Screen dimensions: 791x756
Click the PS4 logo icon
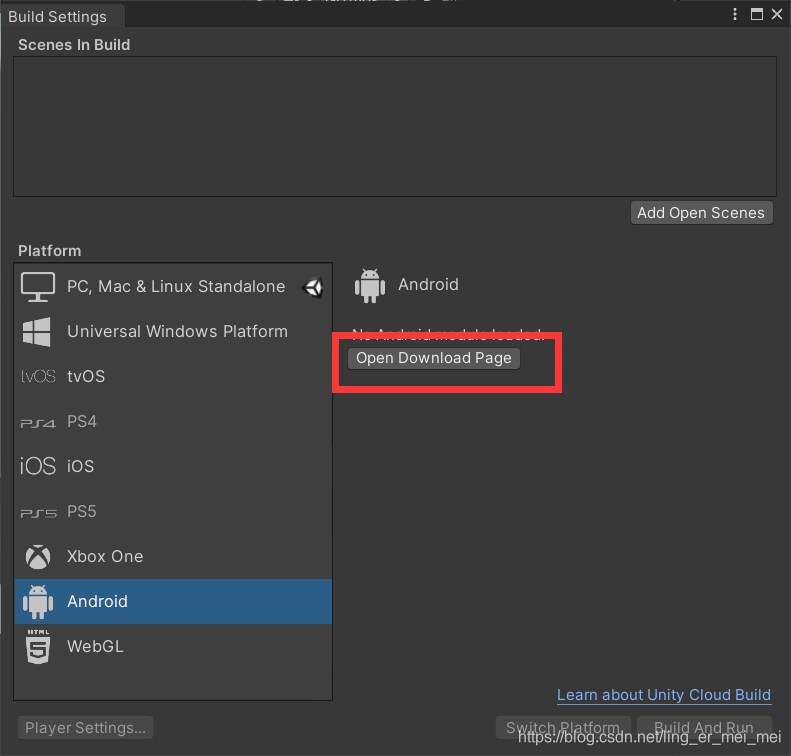[38, 423]
